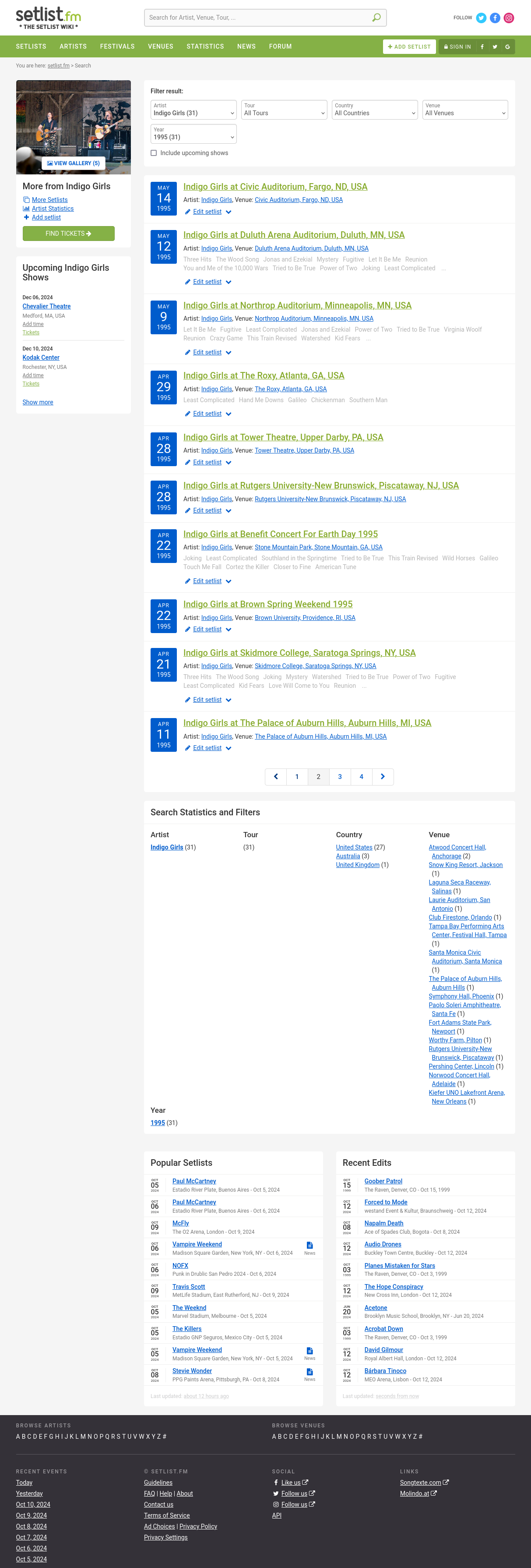The width and height of the screenshot is (531, 1568).
Task: Go to results page 1
Action: click(x=297, y=777)
